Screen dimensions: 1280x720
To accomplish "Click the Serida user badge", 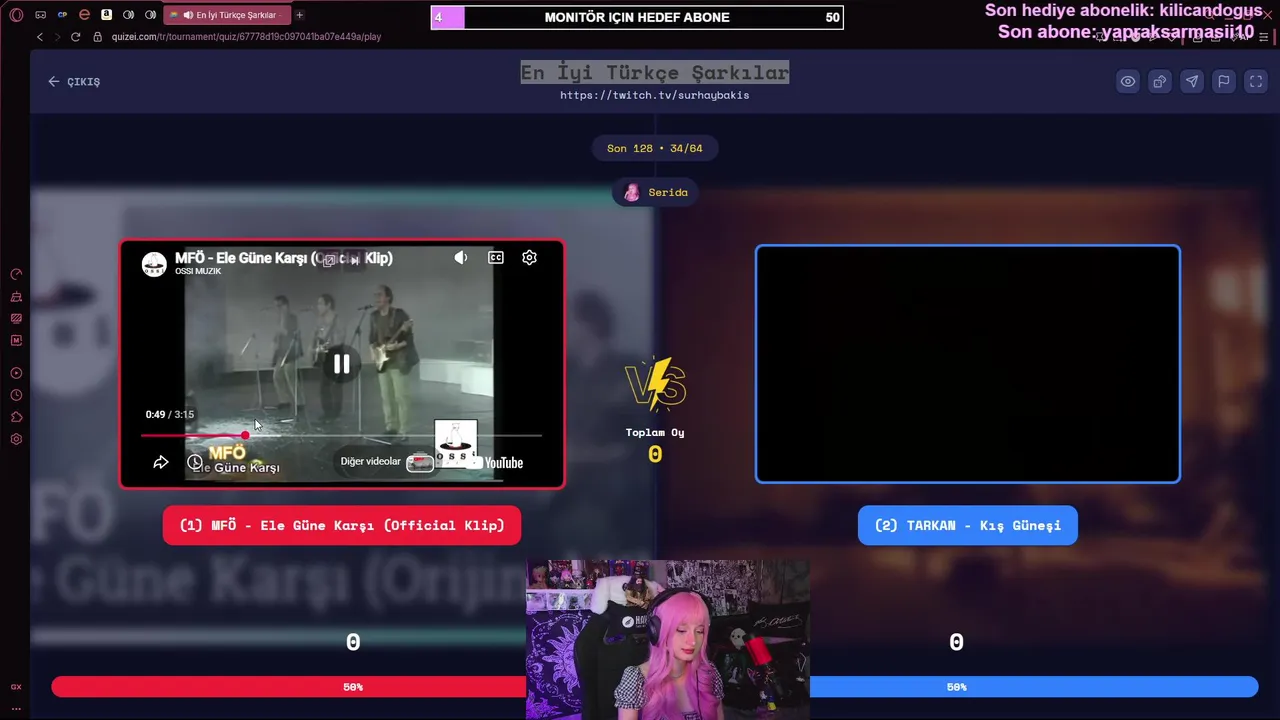I will tap(655, 192).
